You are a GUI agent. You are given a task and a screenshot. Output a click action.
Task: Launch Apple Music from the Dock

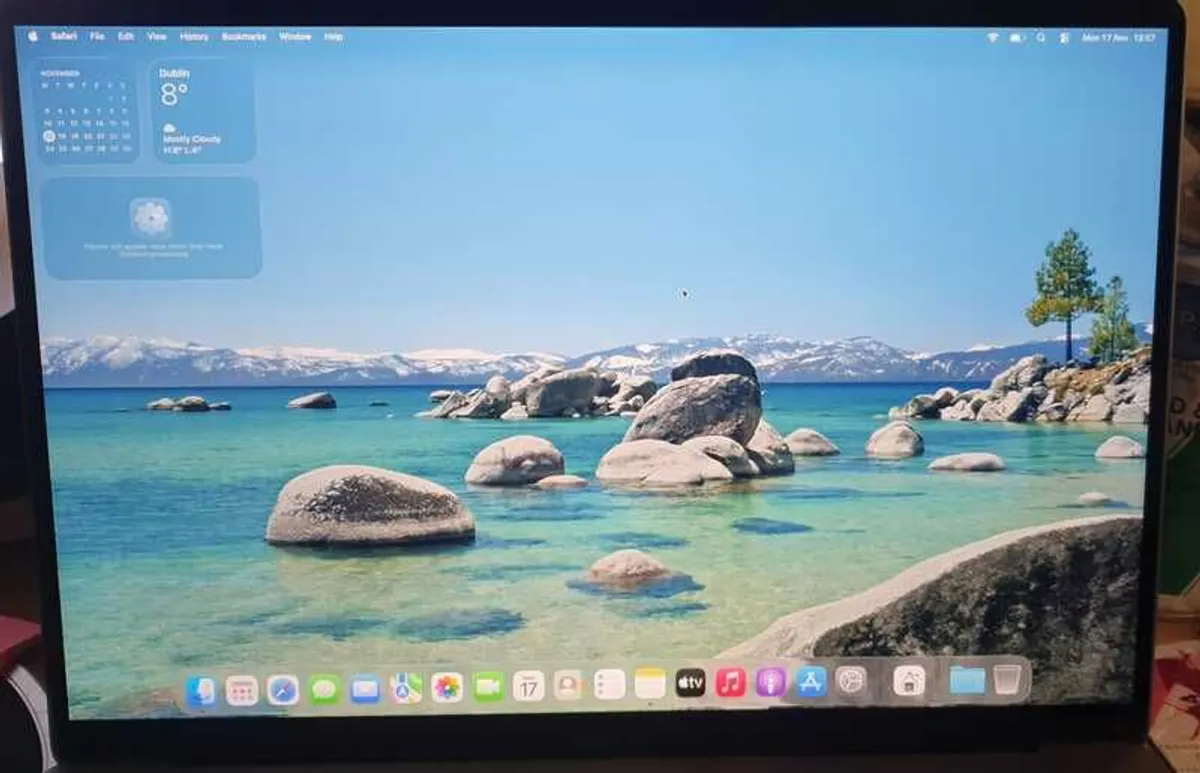click(x=730, y=686)
